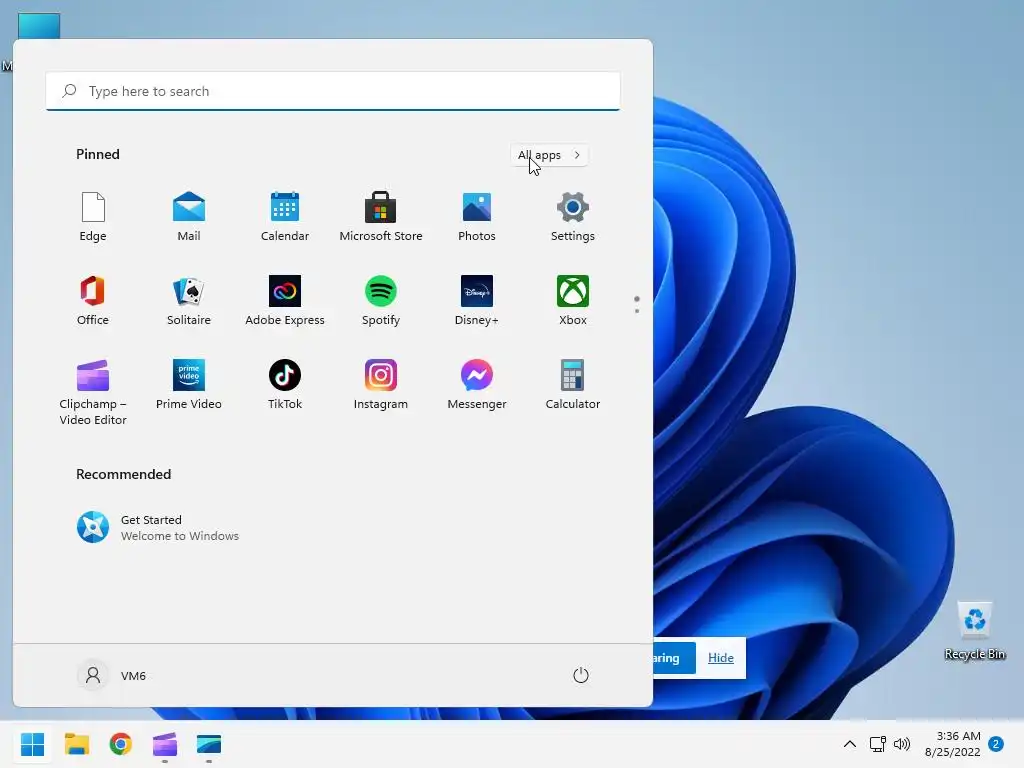Go to next page of pinned apps
Viewport: 1024px width, 768px height.
(637, 311)
